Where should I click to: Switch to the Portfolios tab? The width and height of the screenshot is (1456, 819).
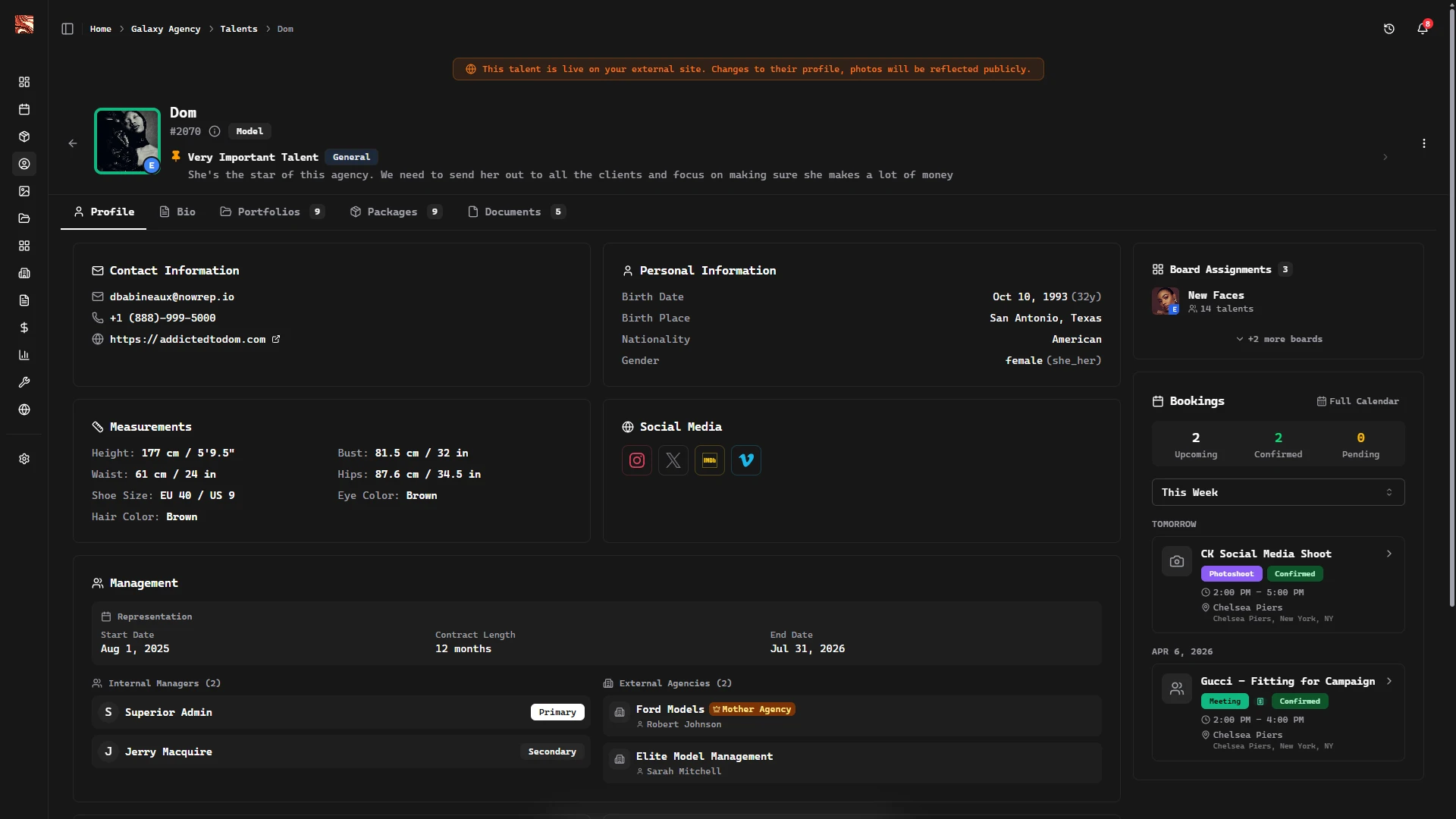pyautogui.click(x=269, y=212)
